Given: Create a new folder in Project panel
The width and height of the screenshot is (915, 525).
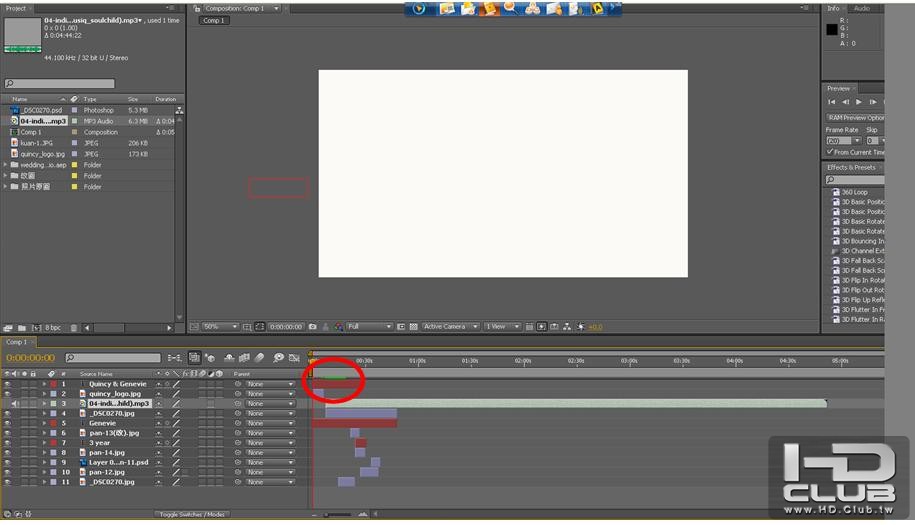Looking at the screenshot, I should click(x=22, y=328).
